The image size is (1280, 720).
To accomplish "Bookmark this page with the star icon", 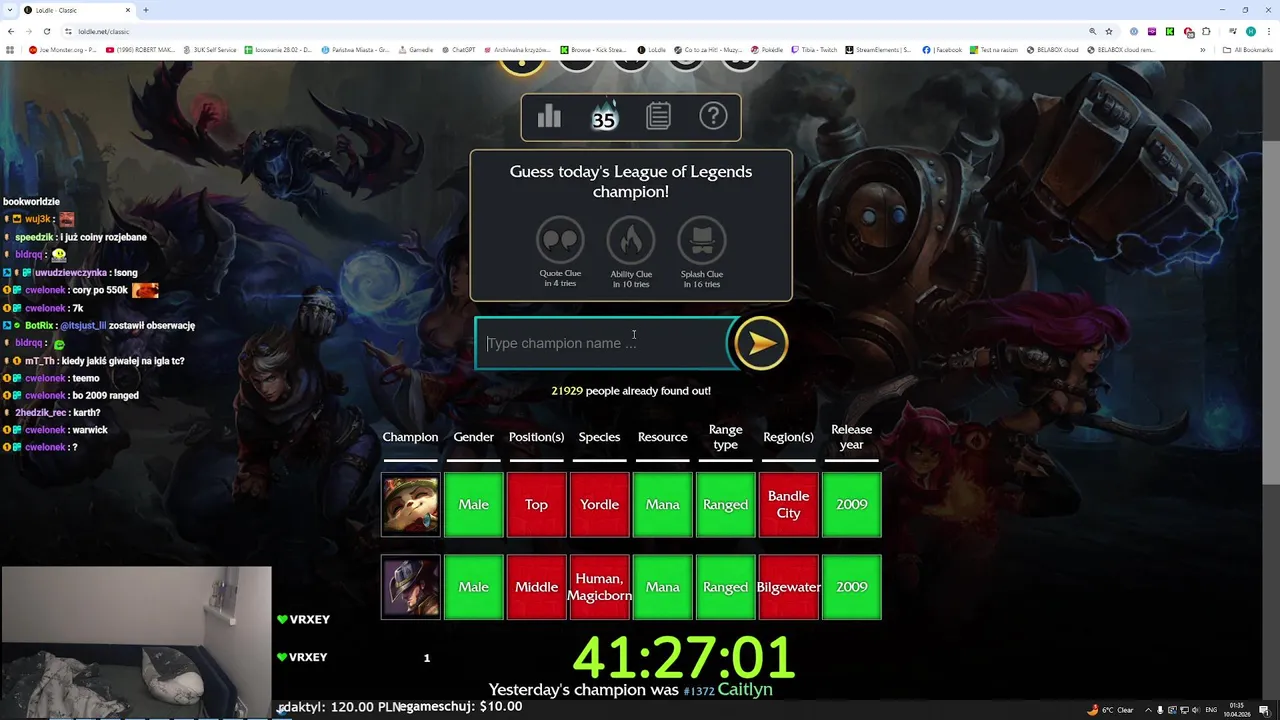I will pos(1109,31).
